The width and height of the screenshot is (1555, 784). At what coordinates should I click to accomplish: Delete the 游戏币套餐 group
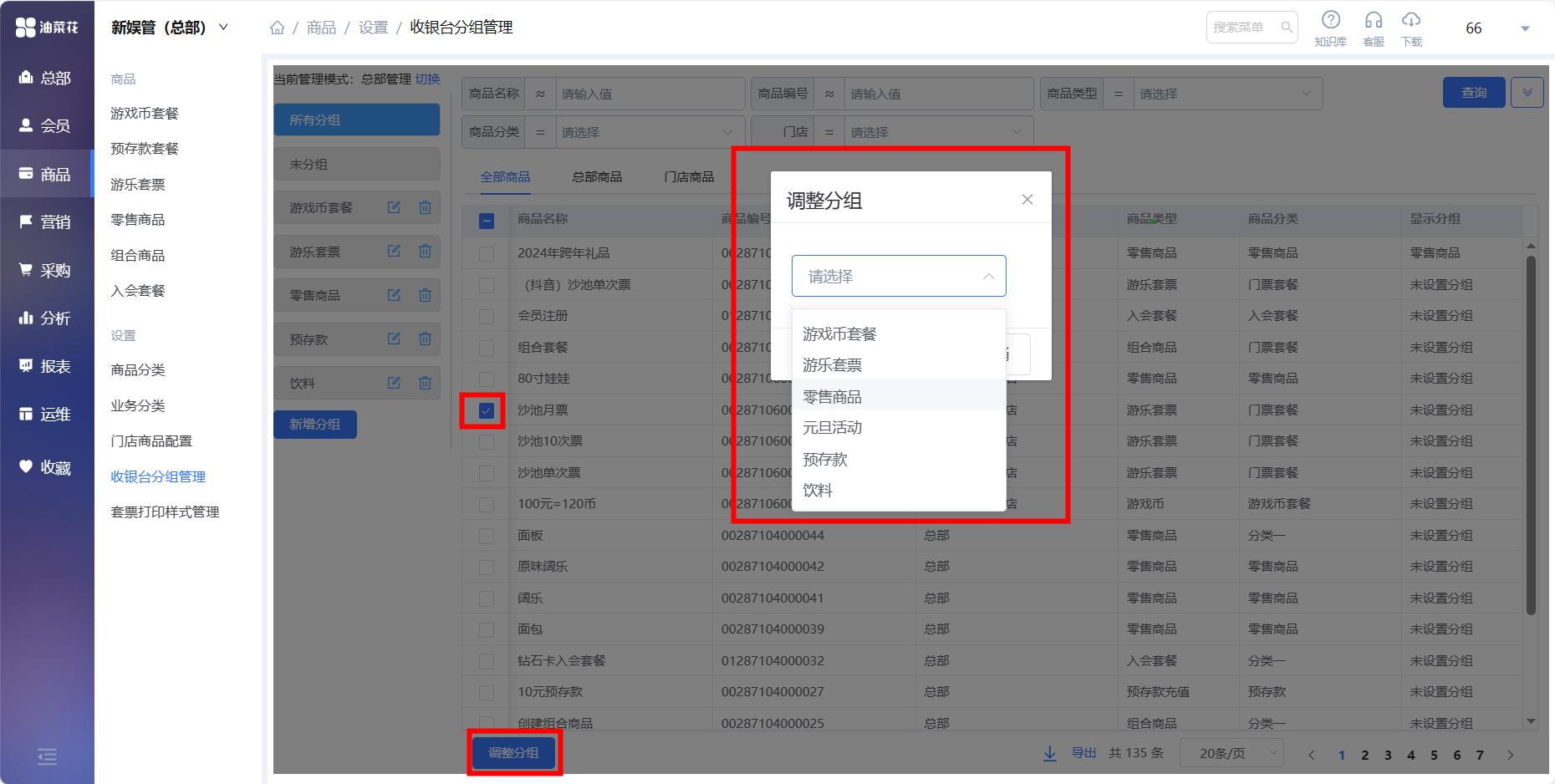tap(425, 207)
